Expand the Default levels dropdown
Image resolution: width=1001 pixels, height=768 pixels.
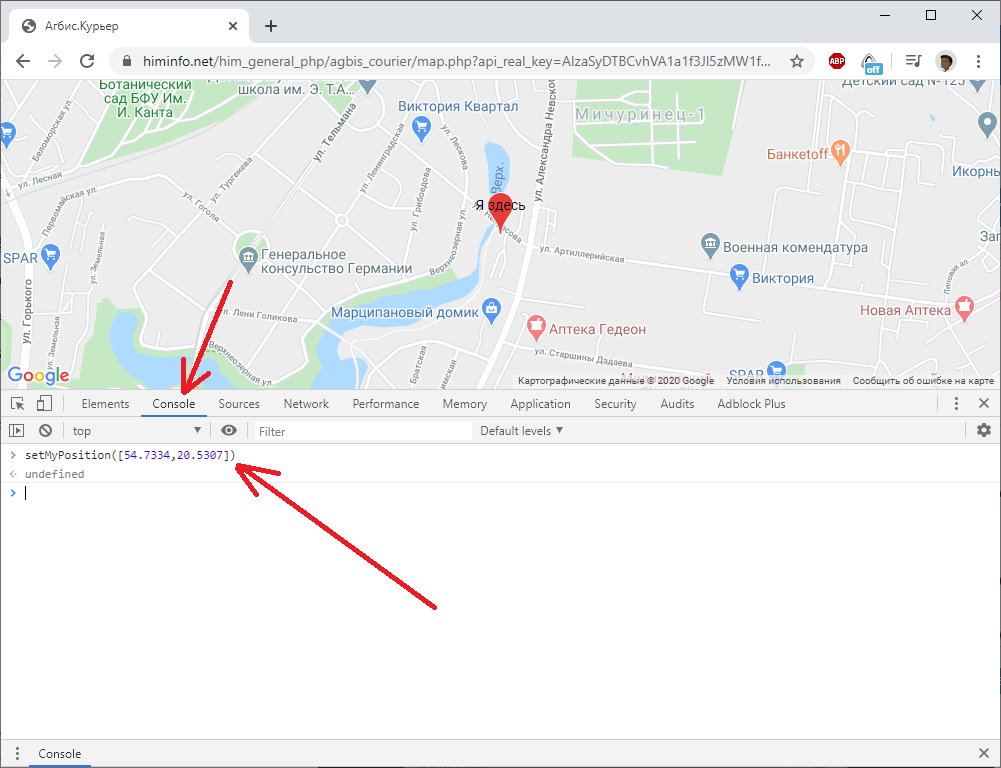coord(522,431)
